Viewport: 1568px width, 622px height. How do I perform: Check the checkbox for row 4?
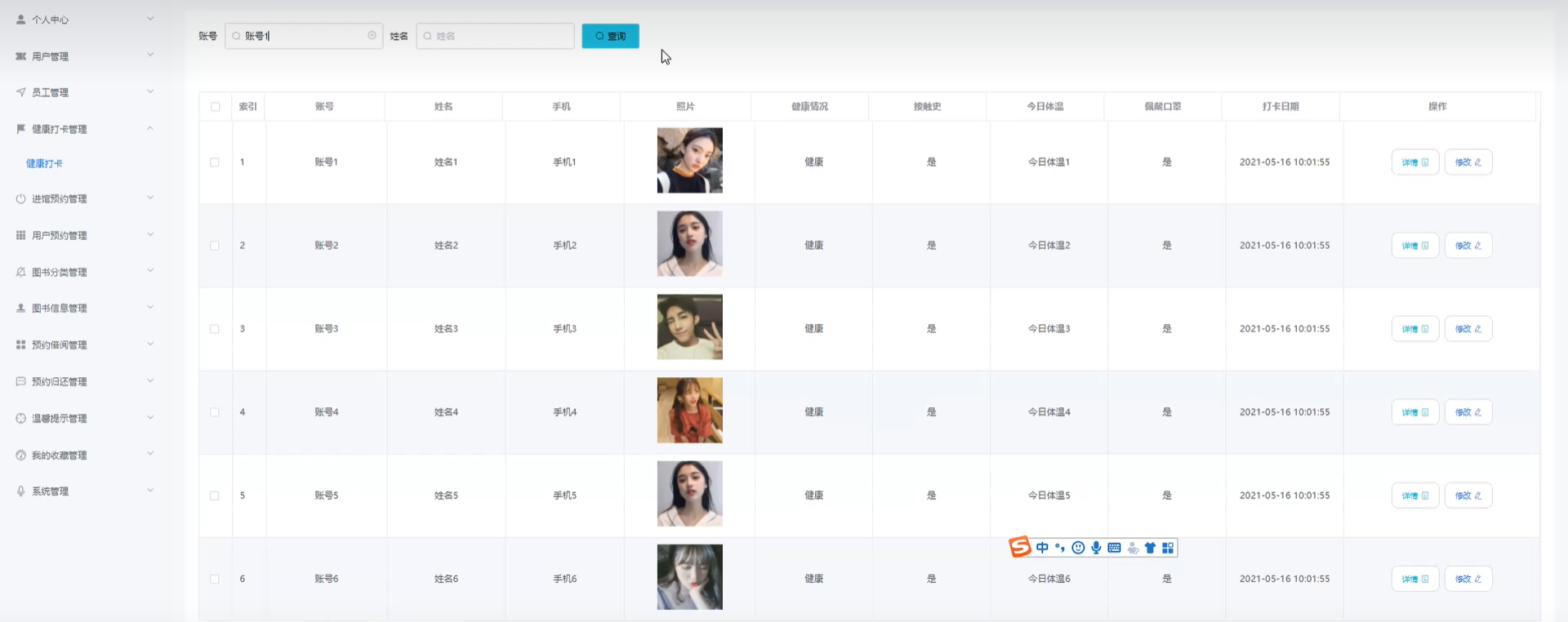[215, 412]
